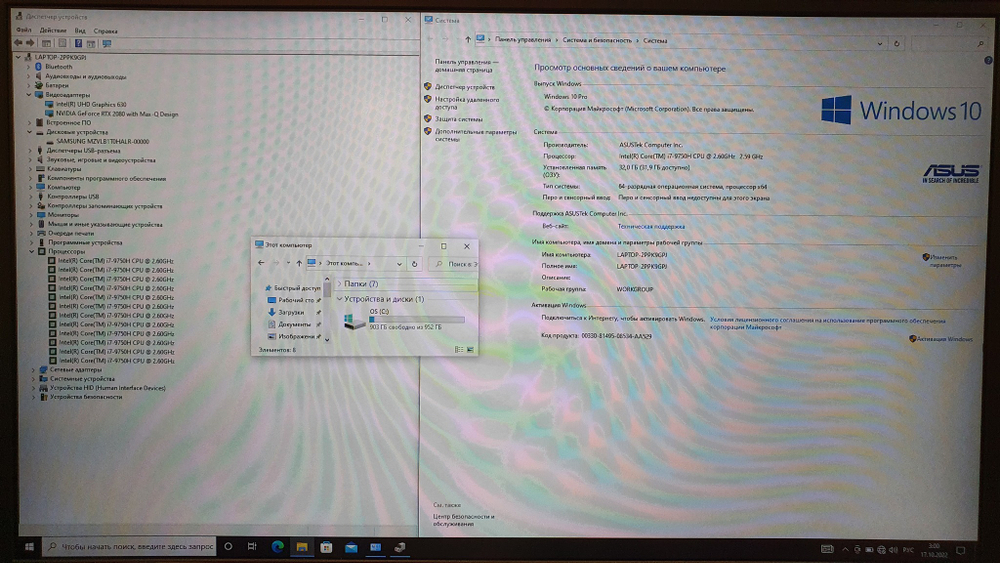Click the Сетевые адаптеры category icon
The width and height of the screenshot is (1000, 563).
pyautogui.click(x=43, y=369)
